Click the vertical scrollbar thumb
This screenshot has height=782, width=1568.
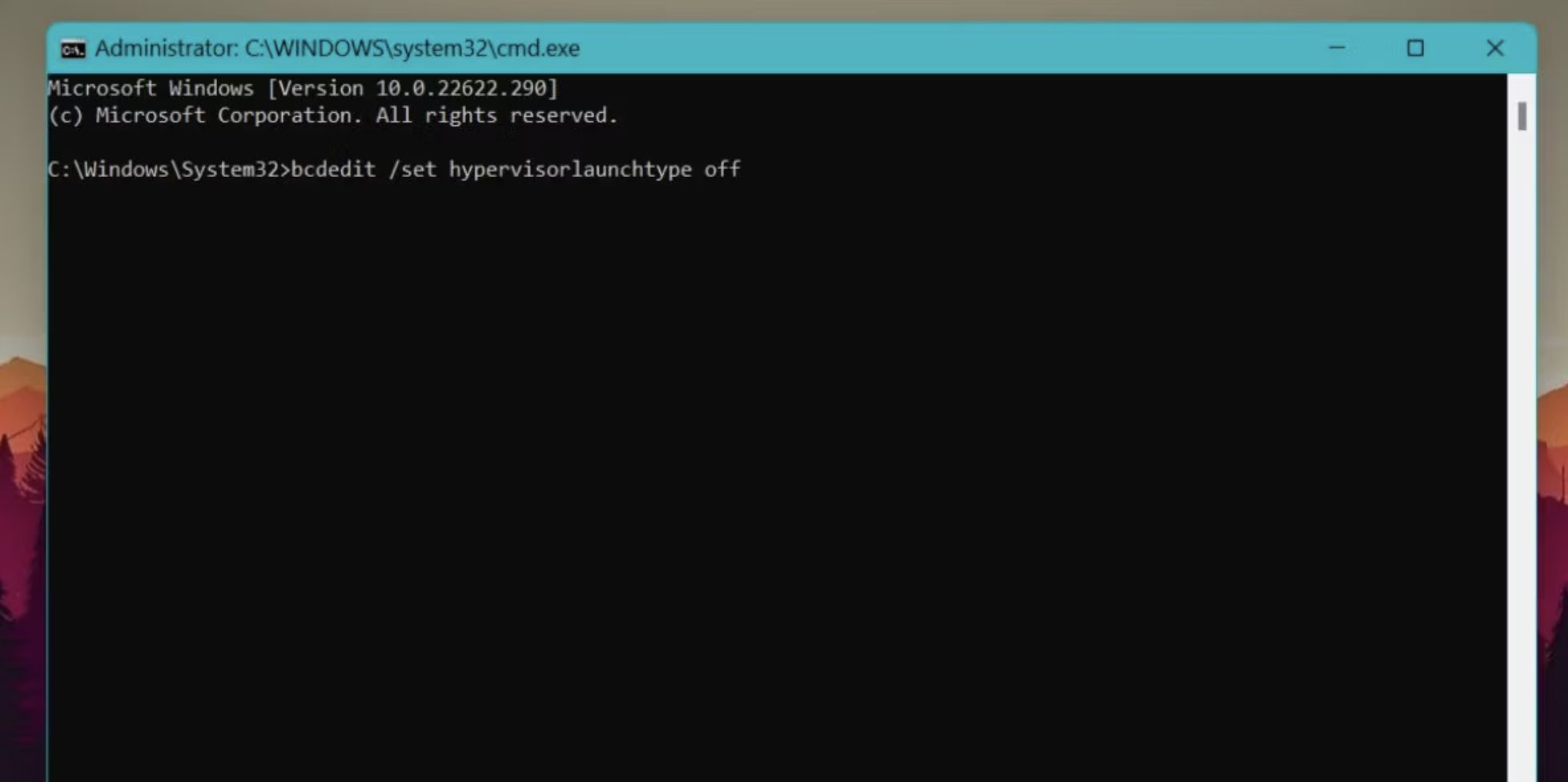click(1522, 117)
